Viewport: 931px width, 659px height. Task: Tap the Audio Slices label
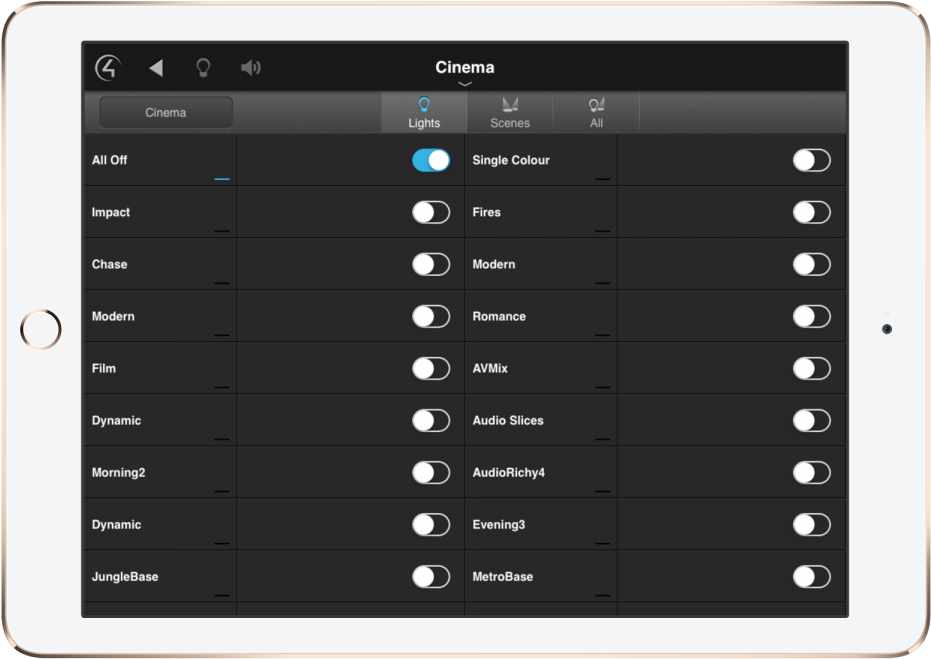[x=508, y=421]
